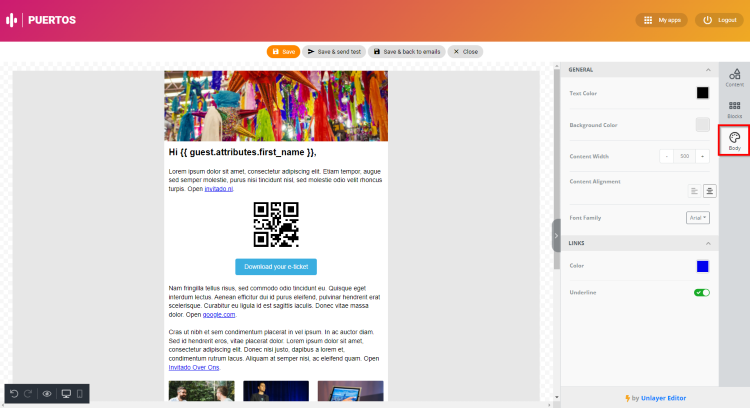Decrease content width with minus

(666, 156)
